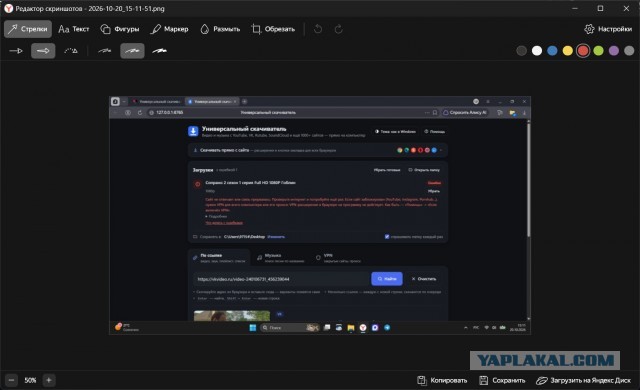Select the Стрелки arrows tool
This screenshot has width=640, height=390.
coord(28,29)
